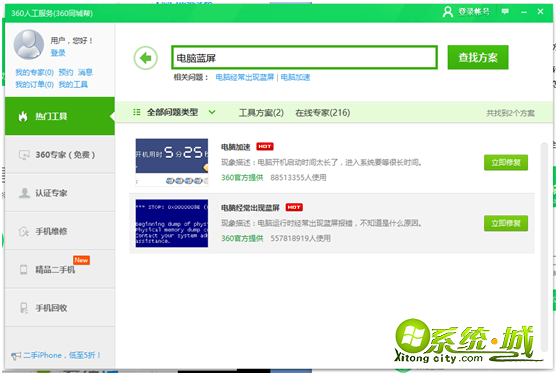Click the 用户，您好！ greeting text
This screenshot has height=375, width=558.
click(72, 41)
